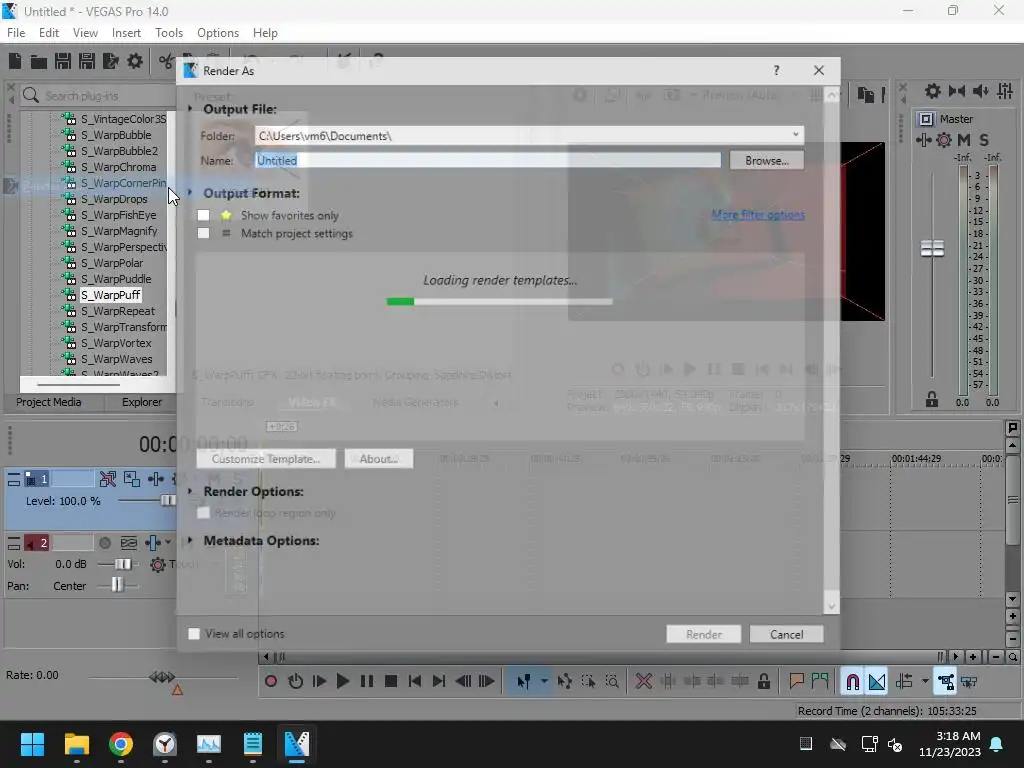Viewport: 1024px width, 768px height.
Task: Collapse the Output File section
Action: tap(190, 108)
